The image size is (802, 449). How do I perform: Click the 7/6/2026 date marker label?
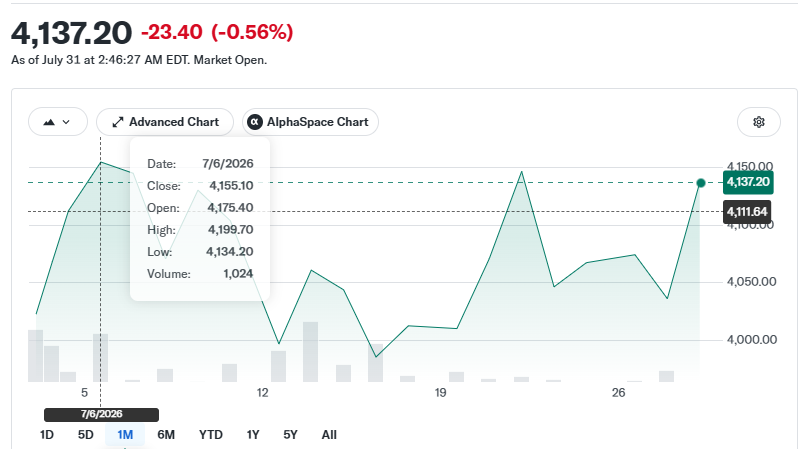[101, 414]
